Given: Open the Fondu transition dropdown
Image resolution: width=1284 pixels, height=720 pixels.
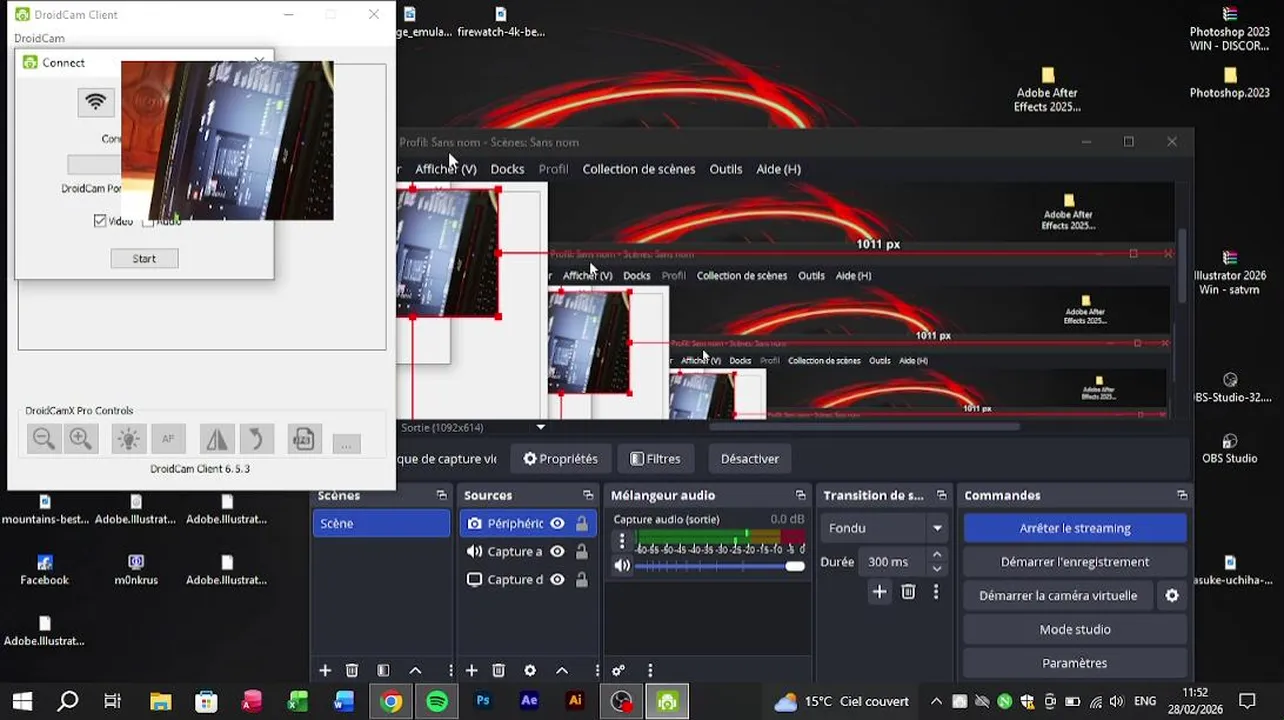Looking at the screenshot, I should point(884,528).
